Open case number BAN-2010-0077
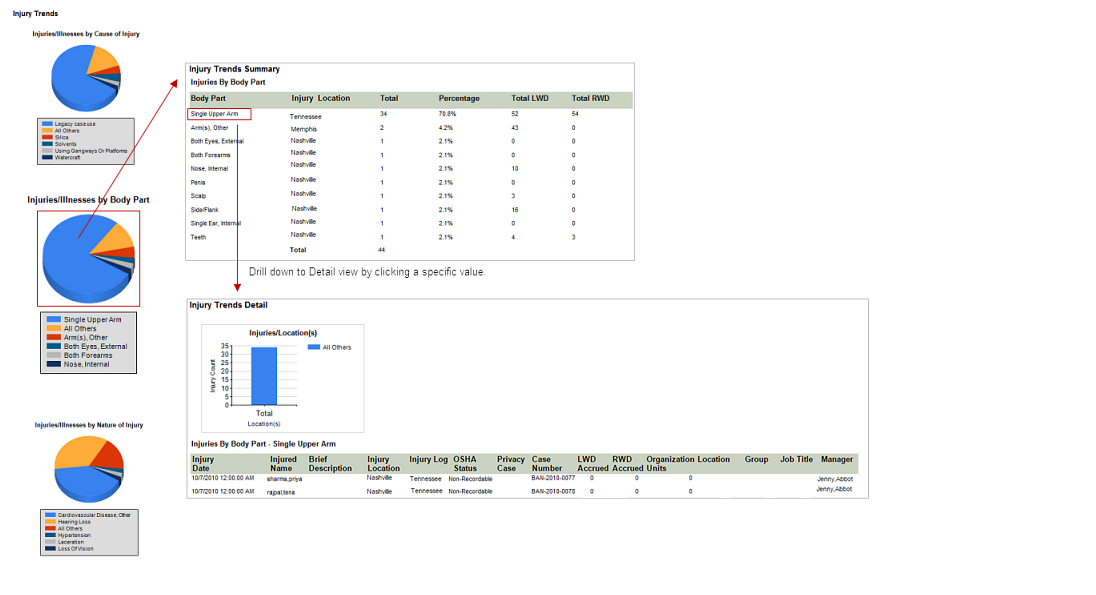 click(x=553, y=479)
